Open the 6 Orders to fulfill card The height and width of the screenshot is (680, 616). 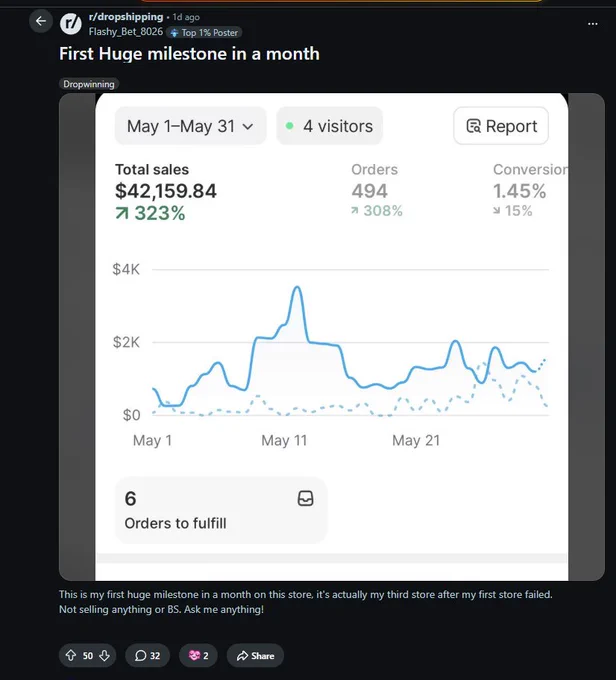[221, 510]
